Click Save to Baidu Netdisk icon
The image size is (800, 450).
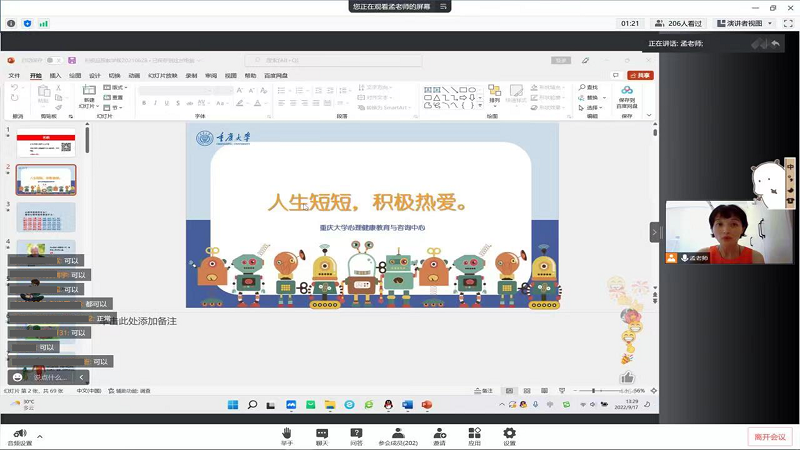click(x=627, y=91)
